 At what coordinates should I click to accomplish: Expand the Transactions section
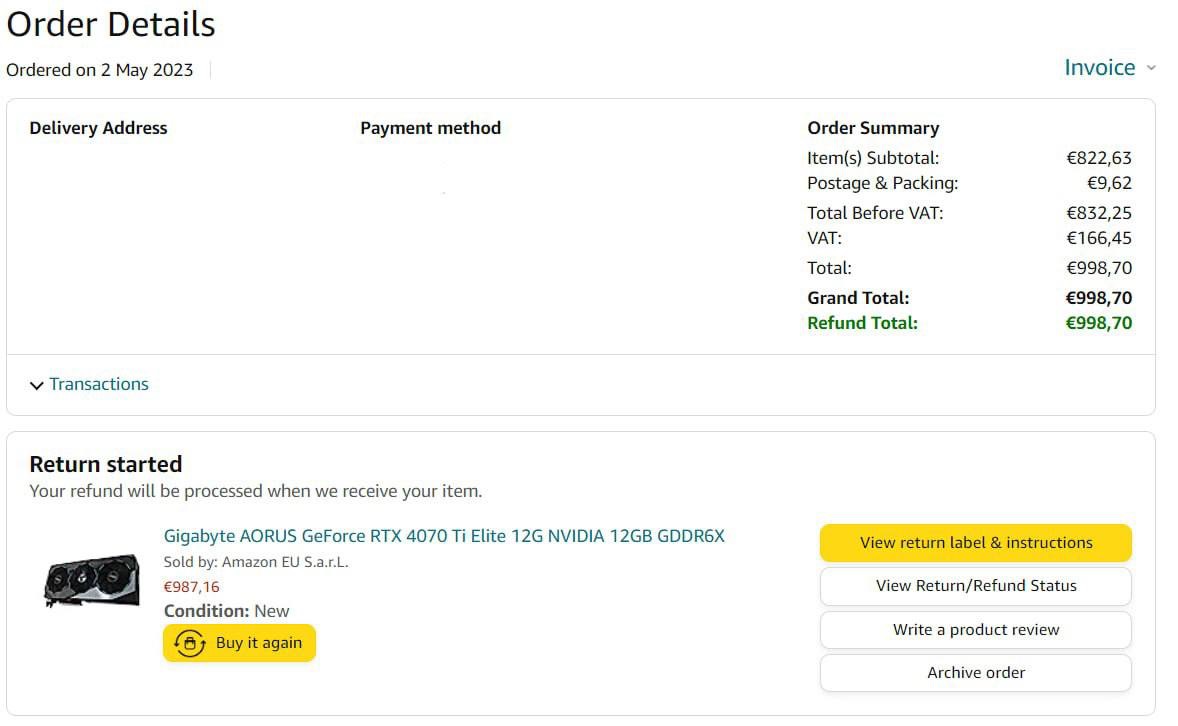click(99, 384)
